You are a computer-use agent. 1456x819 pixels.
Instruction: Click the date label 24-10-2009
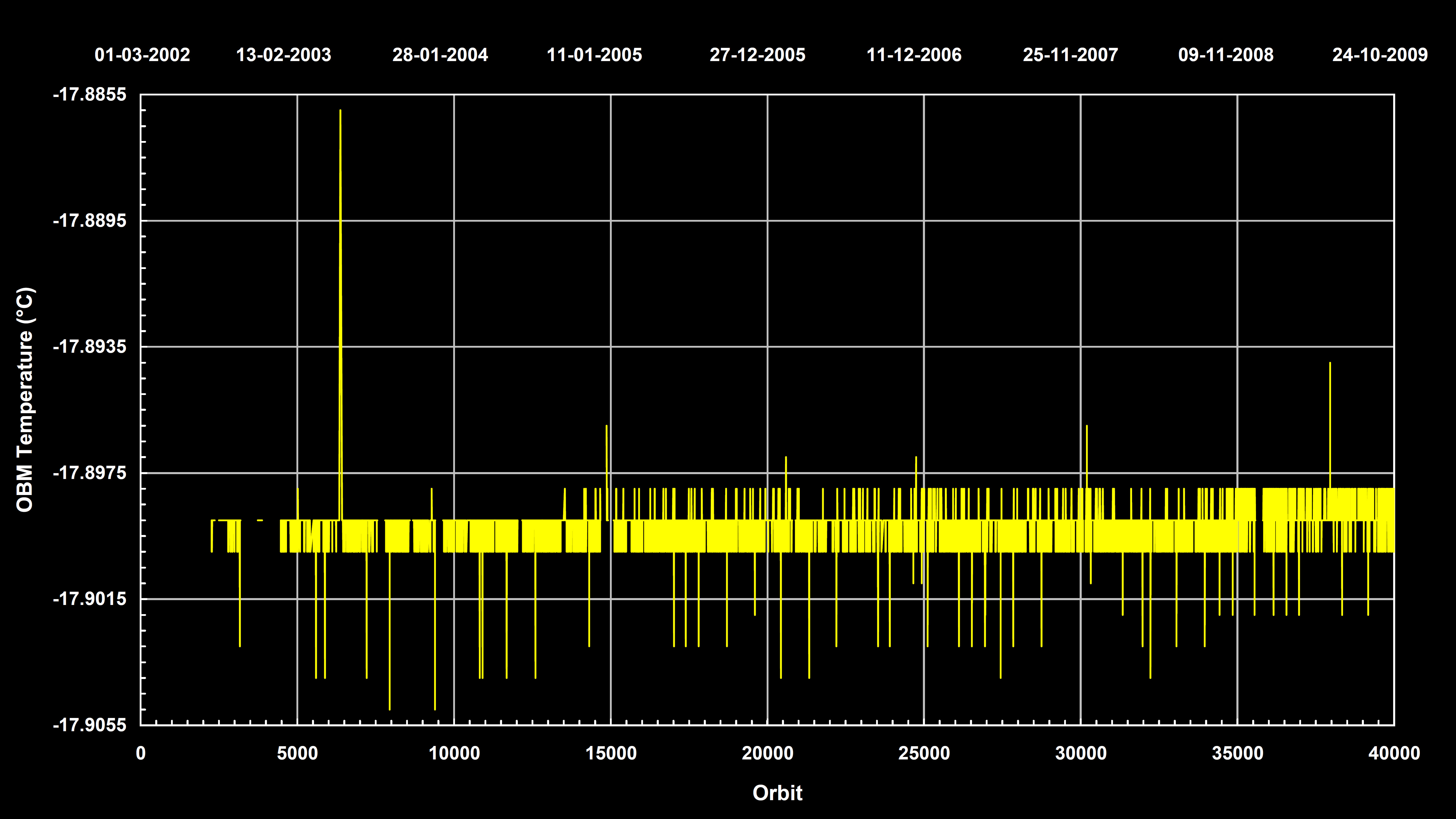click(1380, 55)
